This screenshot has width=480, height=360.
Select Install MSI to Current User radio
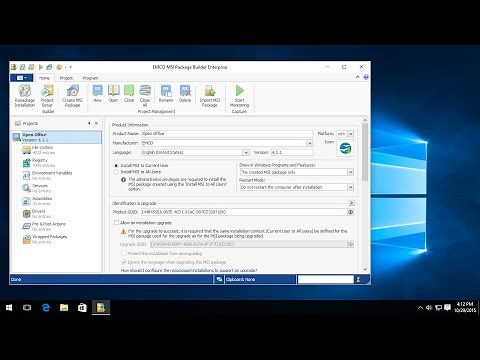click(116, 165)
